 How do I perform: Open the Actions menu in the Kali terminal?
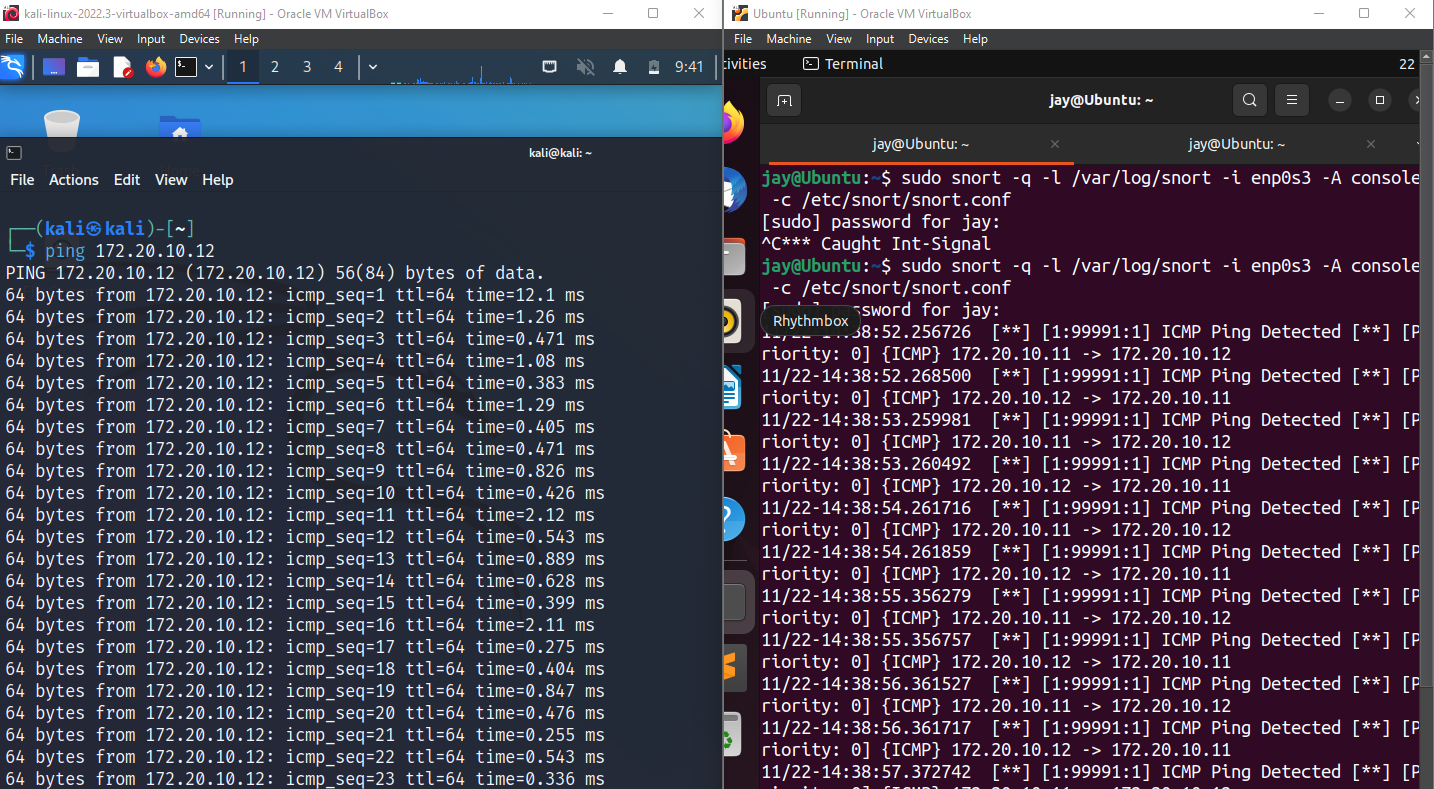coord(73,180)
